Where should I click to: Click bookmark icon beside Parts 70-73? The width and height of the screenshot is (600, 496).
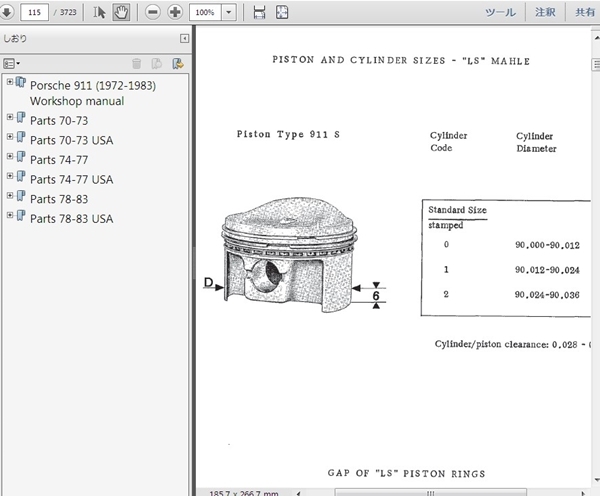point(21,117)
